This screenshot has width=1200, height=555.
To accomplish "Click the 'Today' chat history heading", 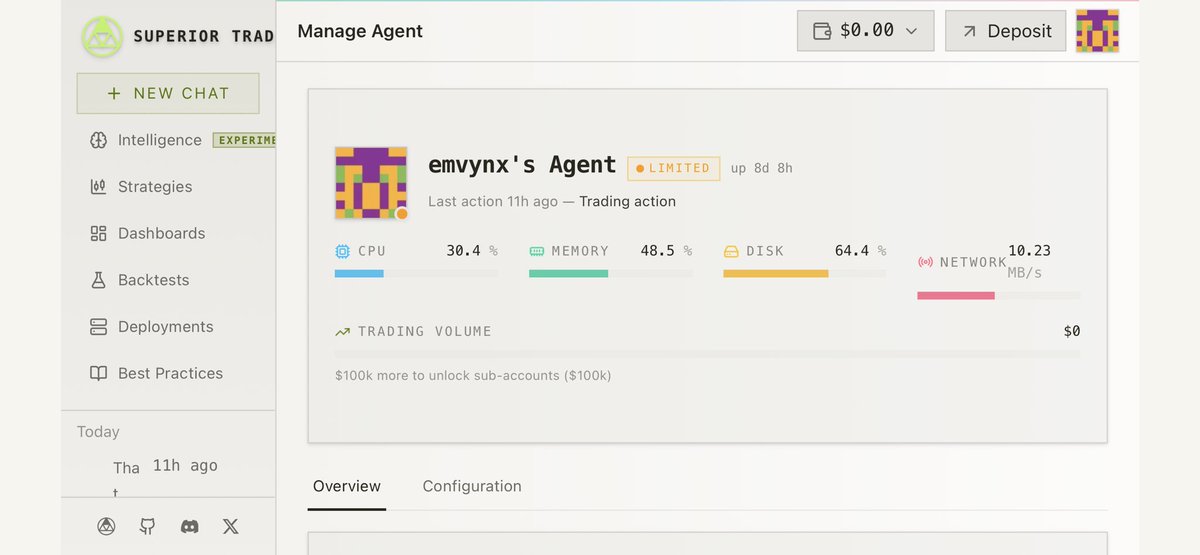I will [98, 432].
